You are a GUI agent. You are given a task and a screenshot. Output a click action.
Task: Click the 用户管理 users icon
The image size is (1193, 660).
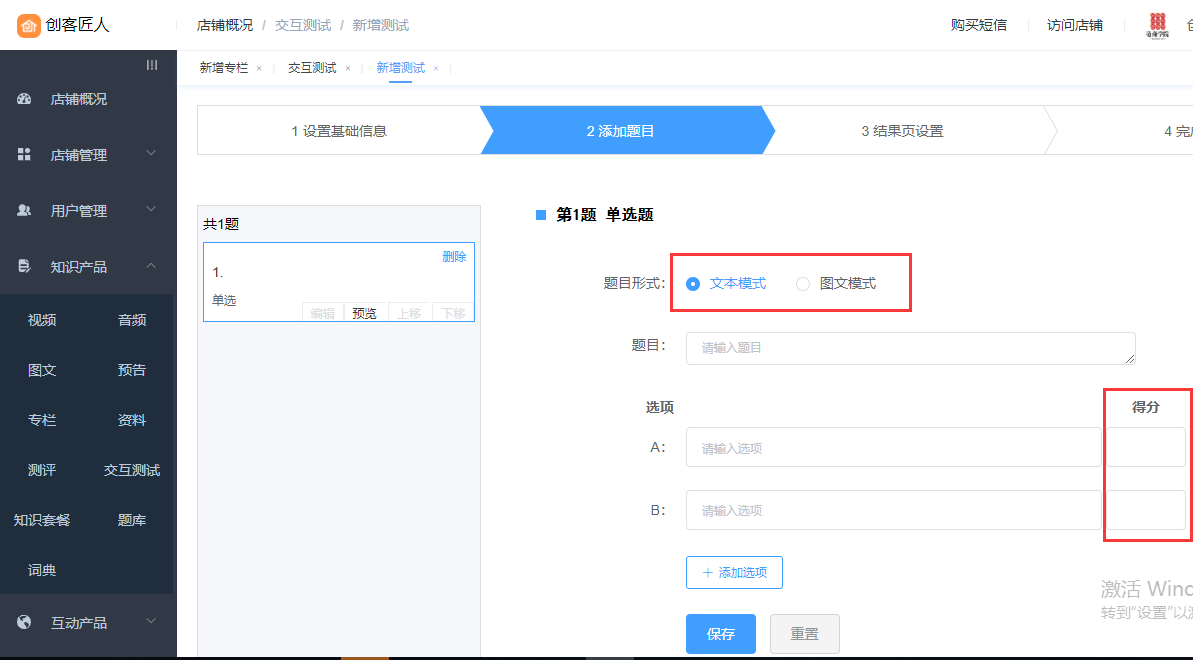(25, 211)
